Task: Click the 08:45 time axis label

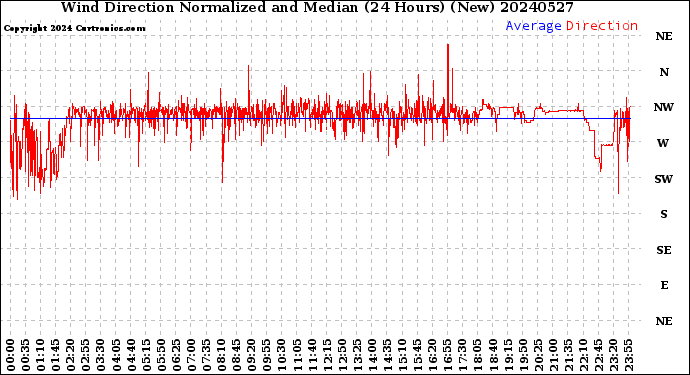Action: tap(237, 355)
